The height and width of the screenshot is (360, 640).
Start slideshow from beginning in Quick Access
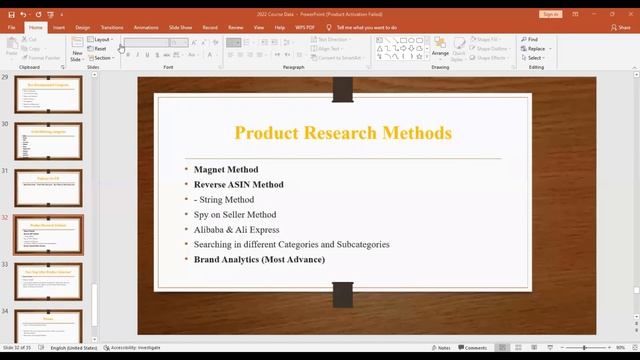[x=51, y=14]
